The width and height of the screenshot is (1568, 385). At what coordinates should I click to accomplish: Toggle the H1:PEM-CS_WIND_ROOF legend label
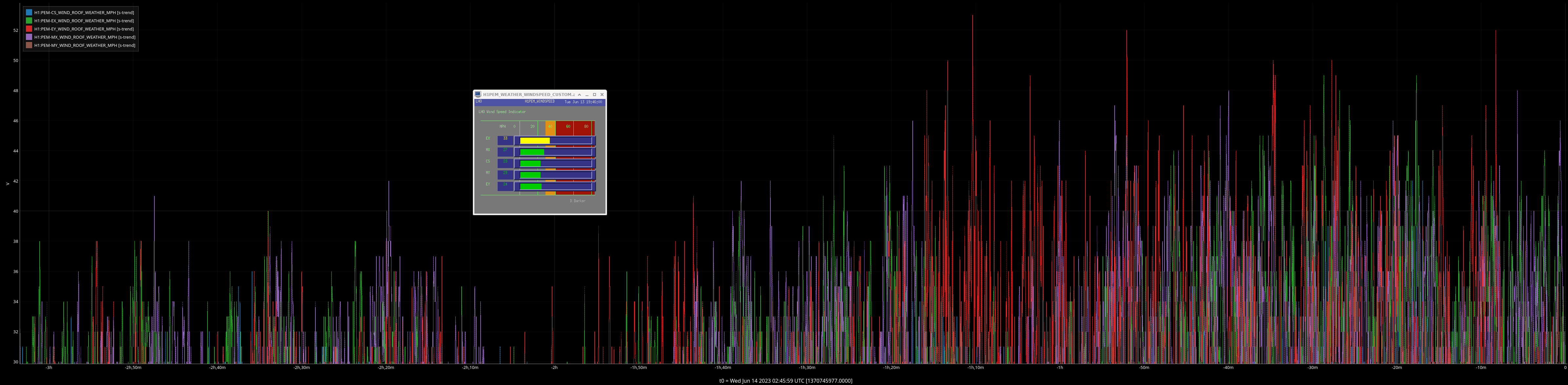(84, 12)
